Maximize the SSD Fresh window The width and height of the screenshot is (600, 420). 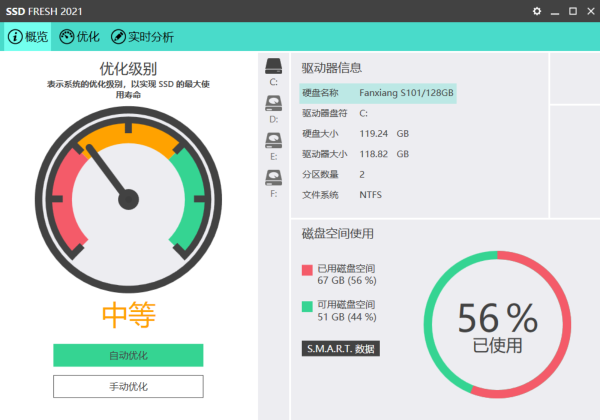point(573,11)
